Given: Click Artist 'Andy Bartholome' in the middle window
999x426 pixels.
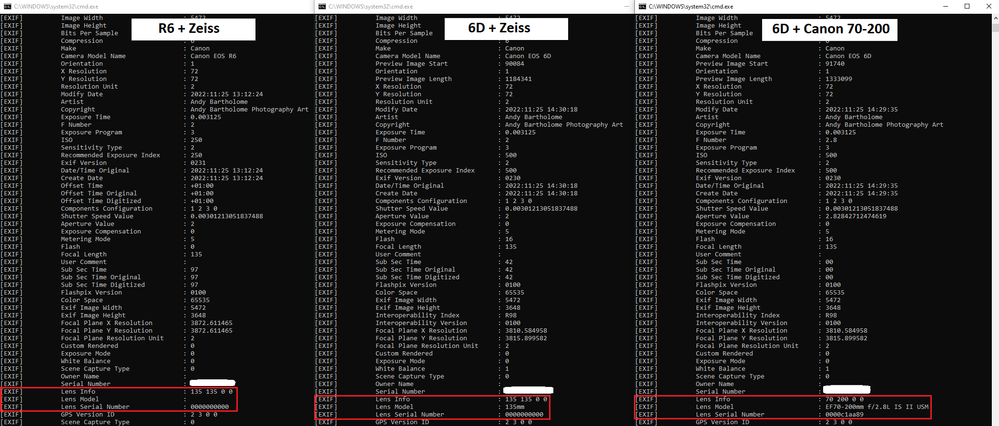Looking at the screenshot, I should click(534, 117).
